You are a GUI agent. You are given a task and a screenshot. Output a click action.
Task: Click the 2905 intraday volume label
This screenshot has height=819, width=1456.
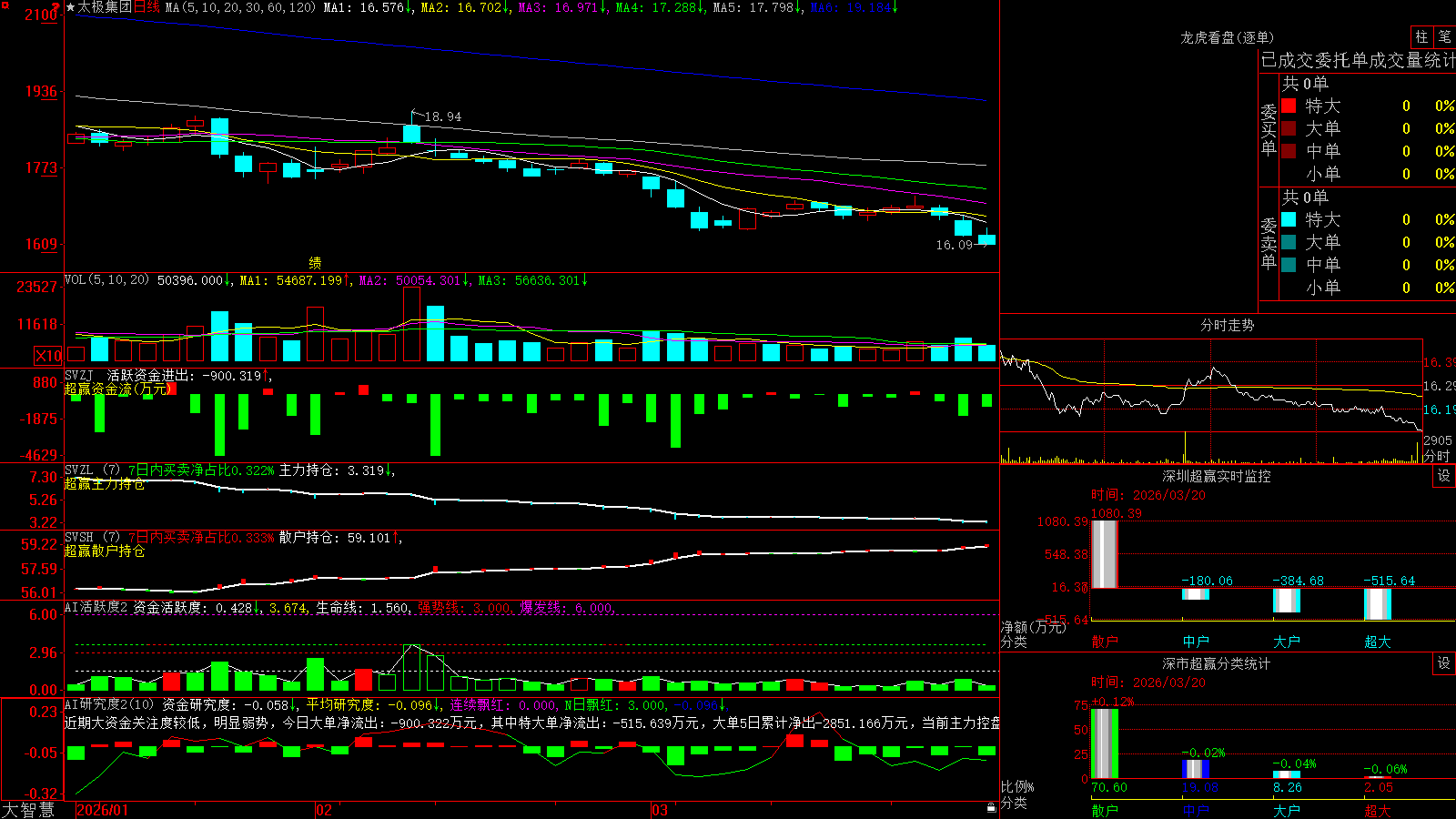[x=1438, y=440]
